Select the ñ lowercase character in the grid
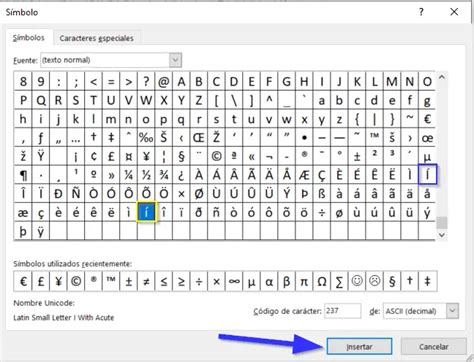 coord(216,213)
